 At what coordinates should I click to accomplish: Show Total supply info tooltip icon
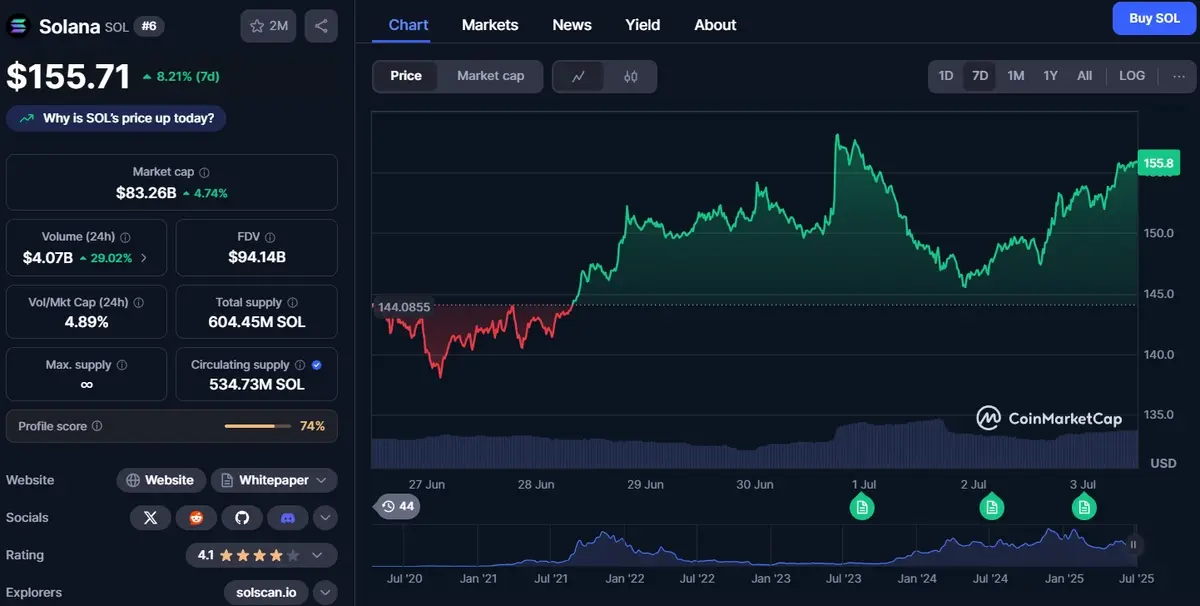pyautogui.click(x=292, y=303)
